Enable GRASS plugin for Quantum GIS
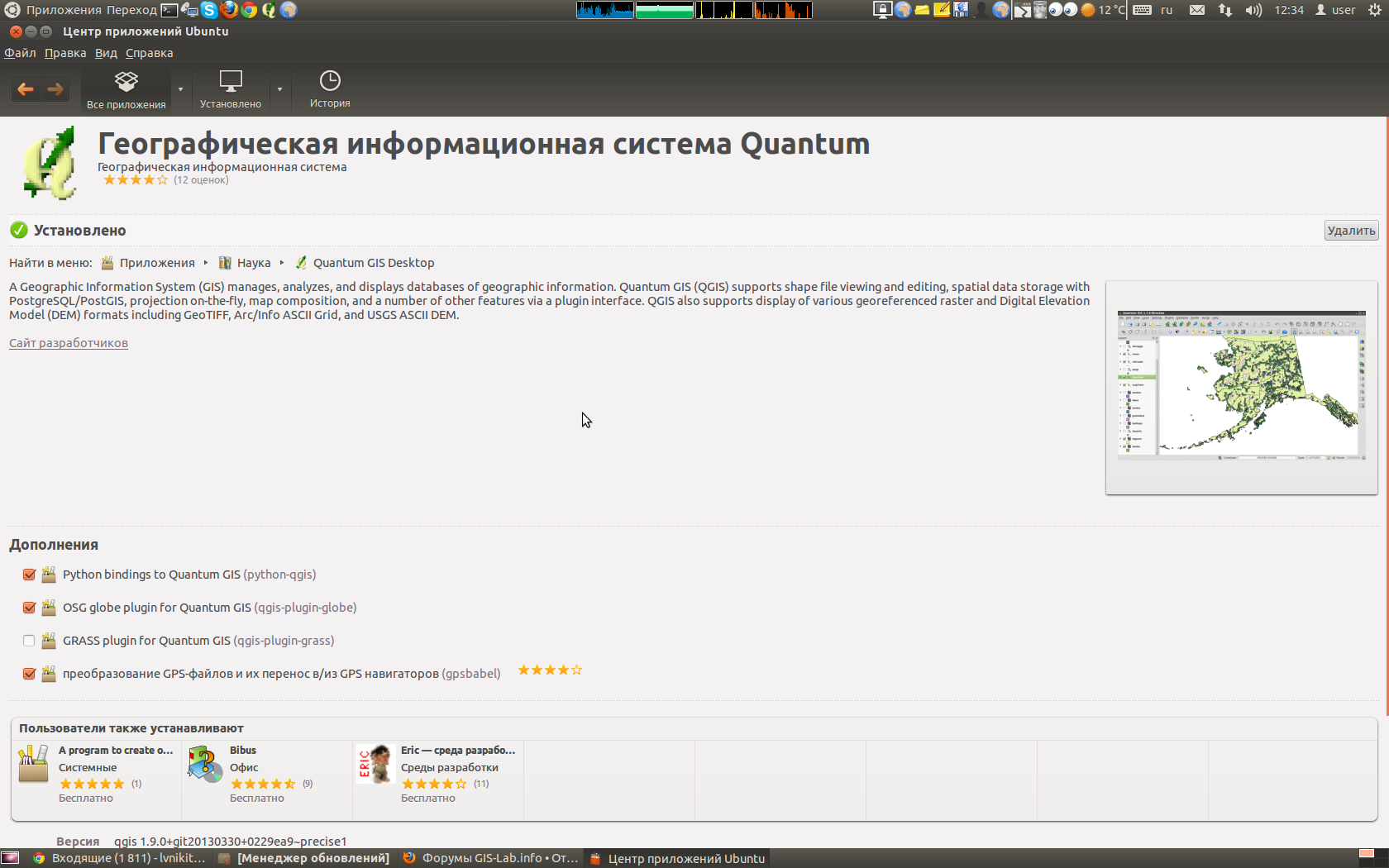 [x=29, y=641]
